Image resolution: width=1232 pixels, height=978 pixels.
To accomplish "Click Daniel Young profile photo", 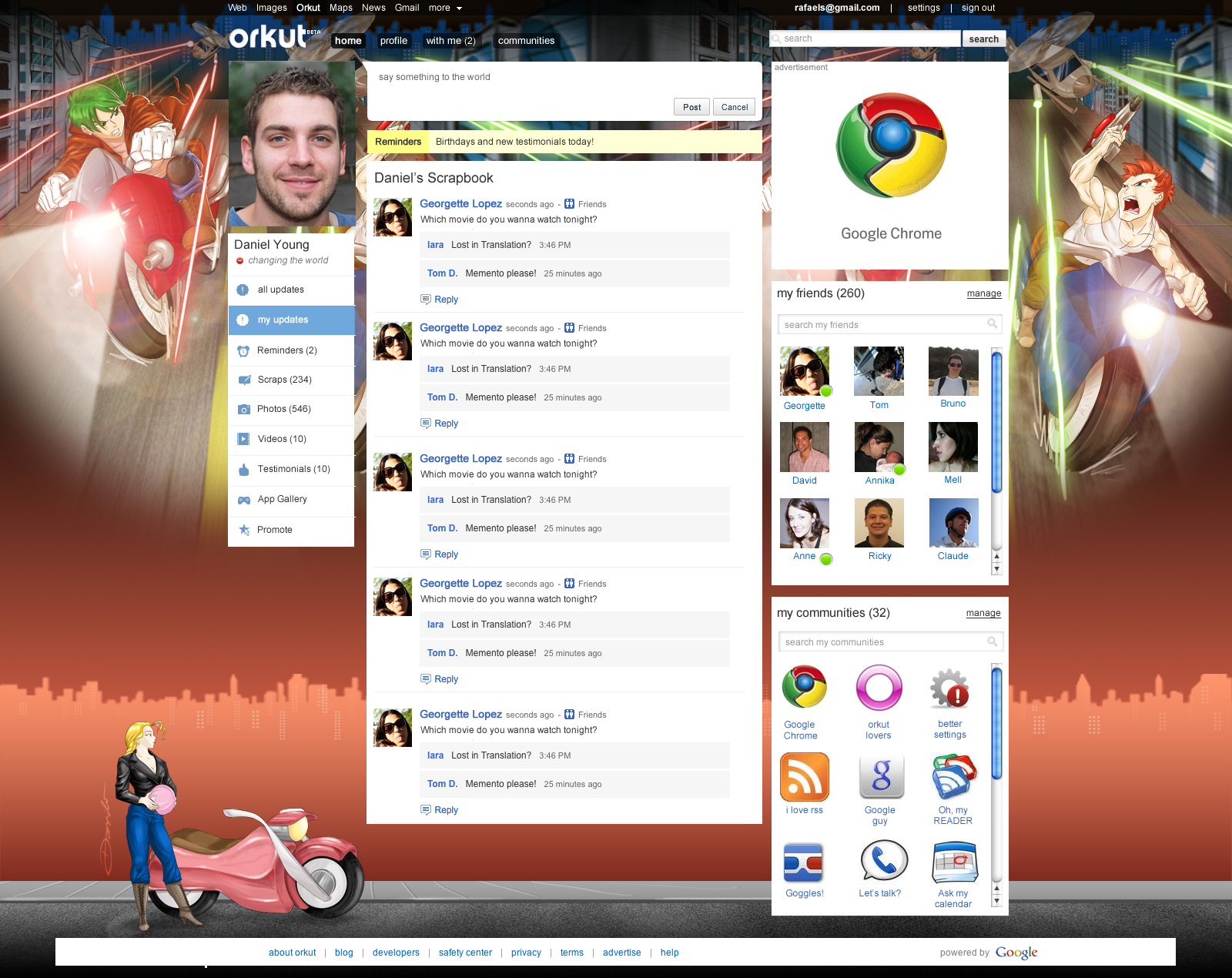I will (292, 145).
